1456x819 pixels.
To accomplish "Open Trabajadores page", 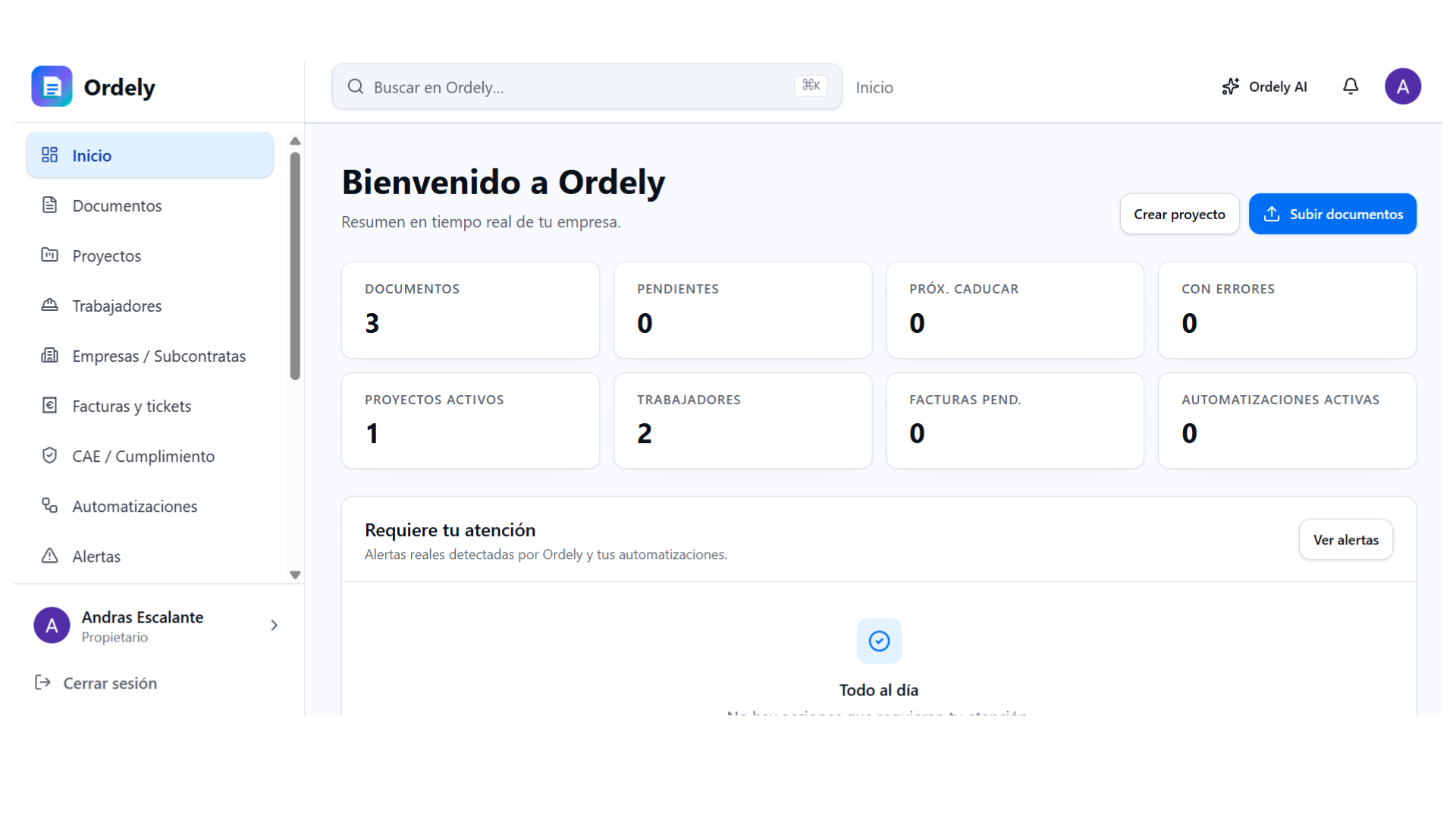I will tap(150, 305).
